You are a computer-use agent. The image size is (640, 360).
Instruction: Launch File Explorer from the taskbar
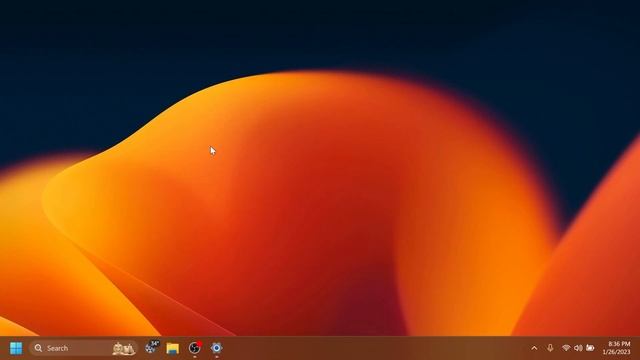[173, 348]
